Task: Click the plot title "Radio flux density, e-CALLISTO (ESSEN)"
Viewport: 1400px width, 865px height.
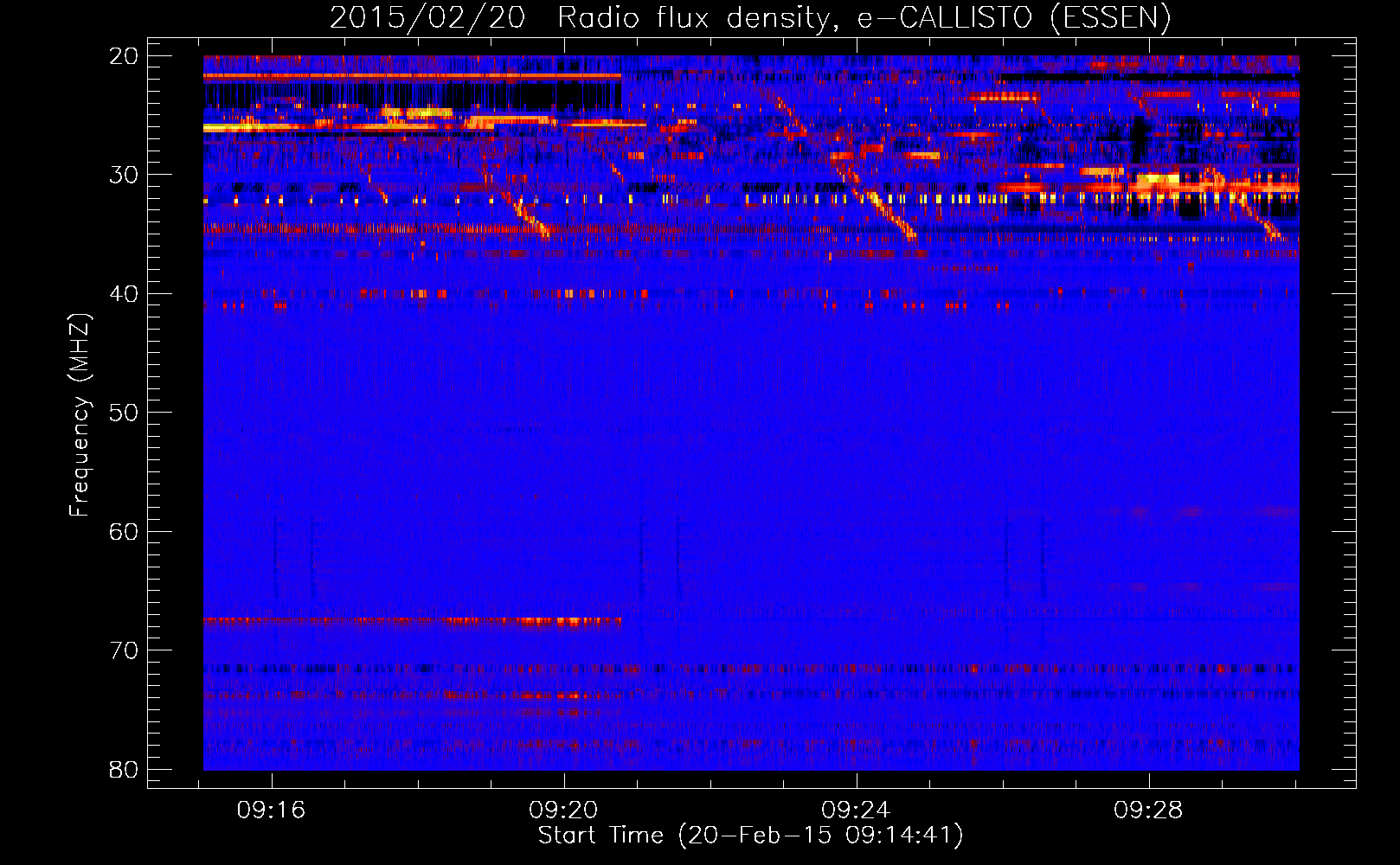Action: tap(864, 18)
